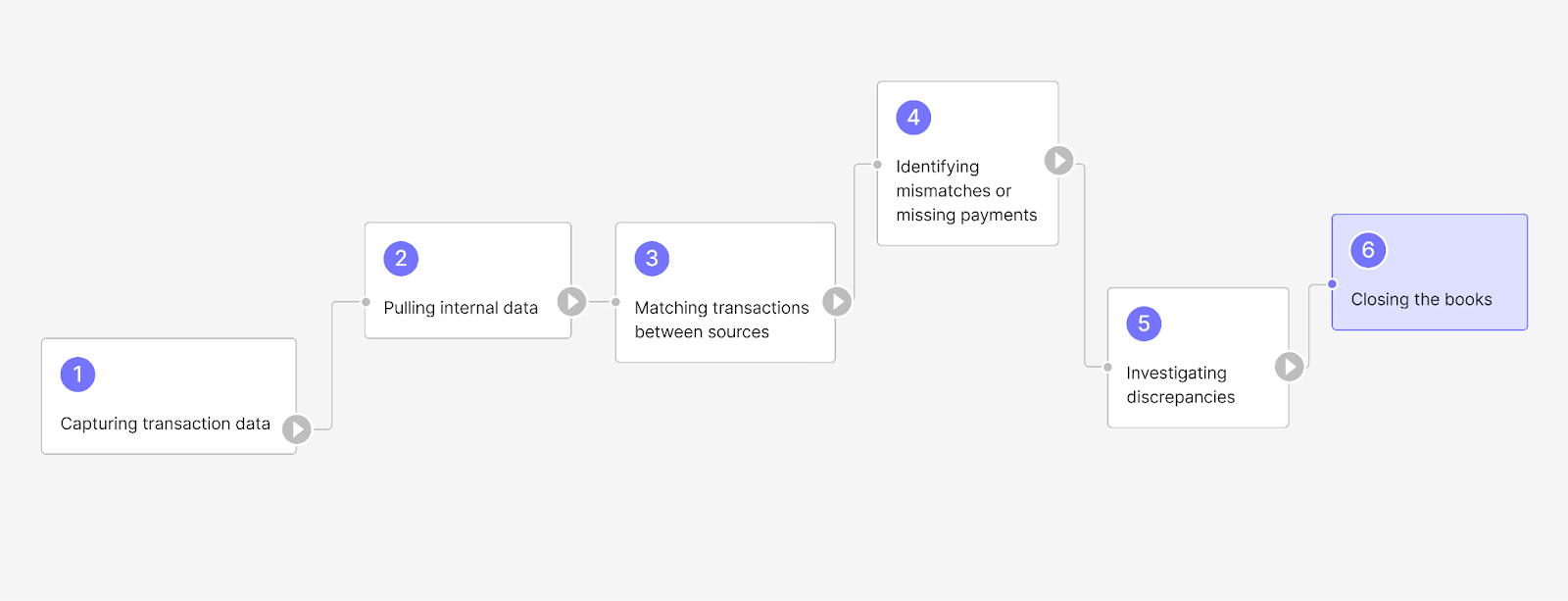
Task: Open the Pulling internal data card
Action: click(467, 280)
